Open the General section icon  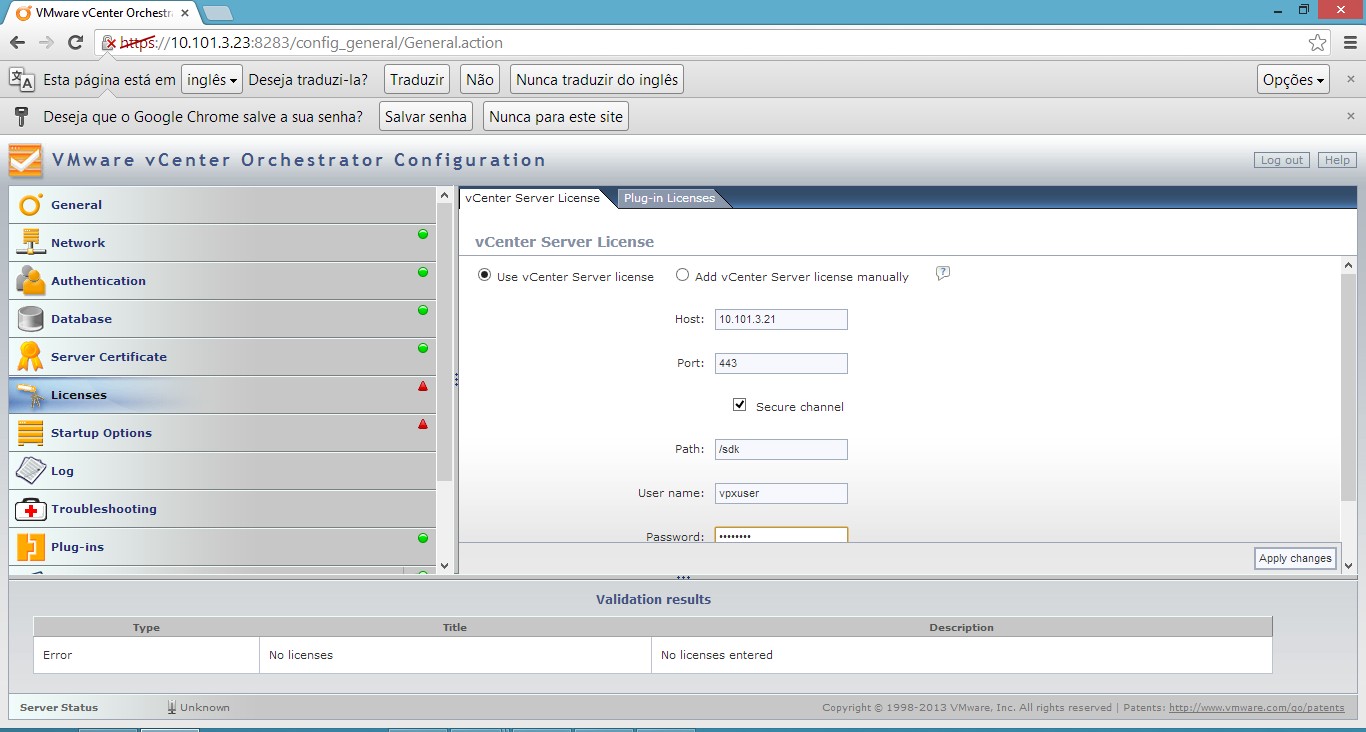31,205
